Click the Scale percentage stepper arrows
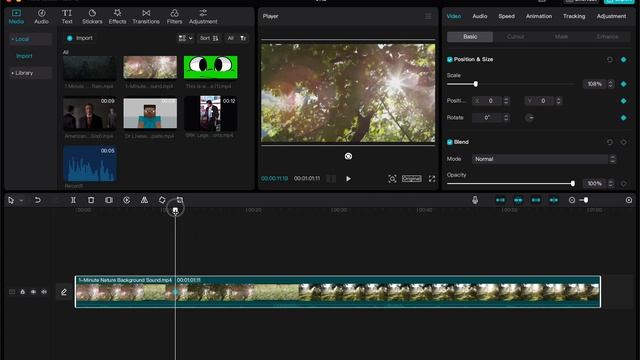This screenshot has width=640, height=360. (x=611, y=84)
